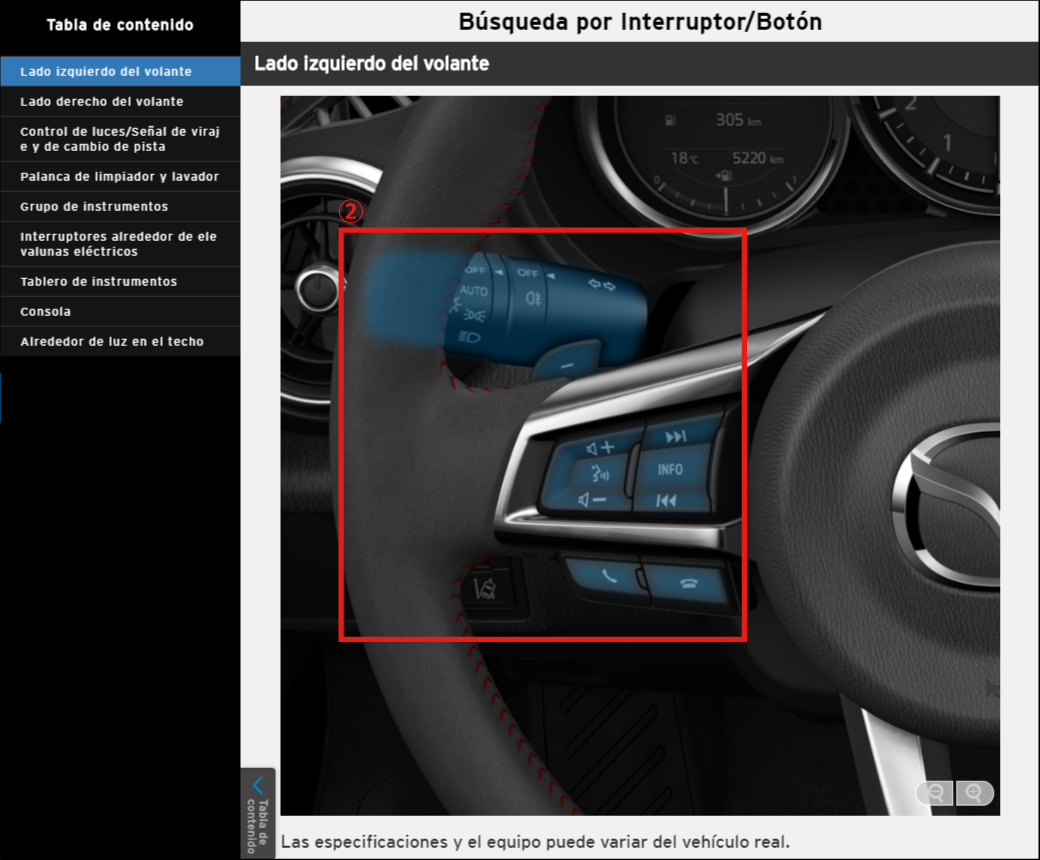Select the turn signal arrows on lever
The height and width of the screenshot is (860, 1040).
(x=602, y=286)
